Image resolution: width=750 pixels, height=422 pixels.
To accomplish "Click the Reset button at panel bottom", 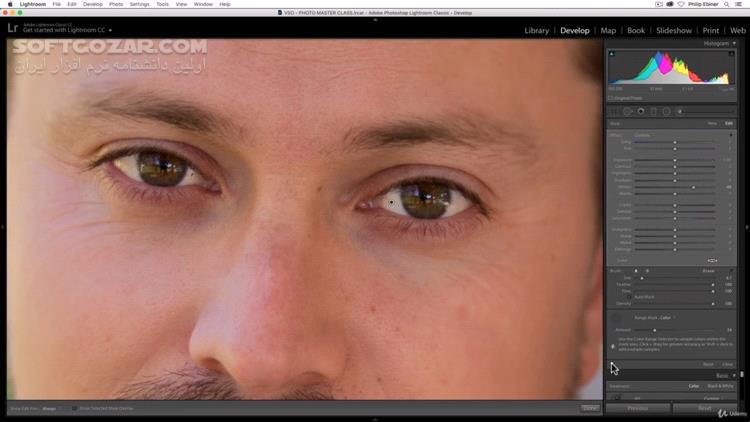I will [x=705, y=409].
